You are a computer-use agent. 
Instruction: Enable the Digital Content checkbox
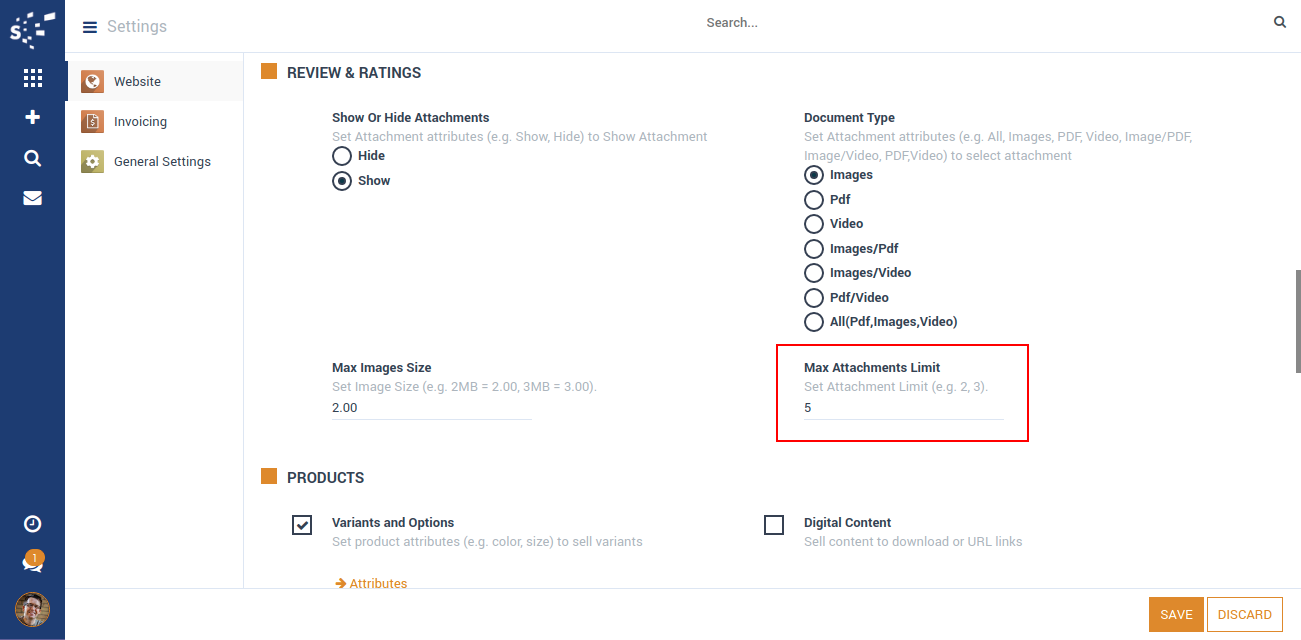pyautogui.click(x=774, y=525)
